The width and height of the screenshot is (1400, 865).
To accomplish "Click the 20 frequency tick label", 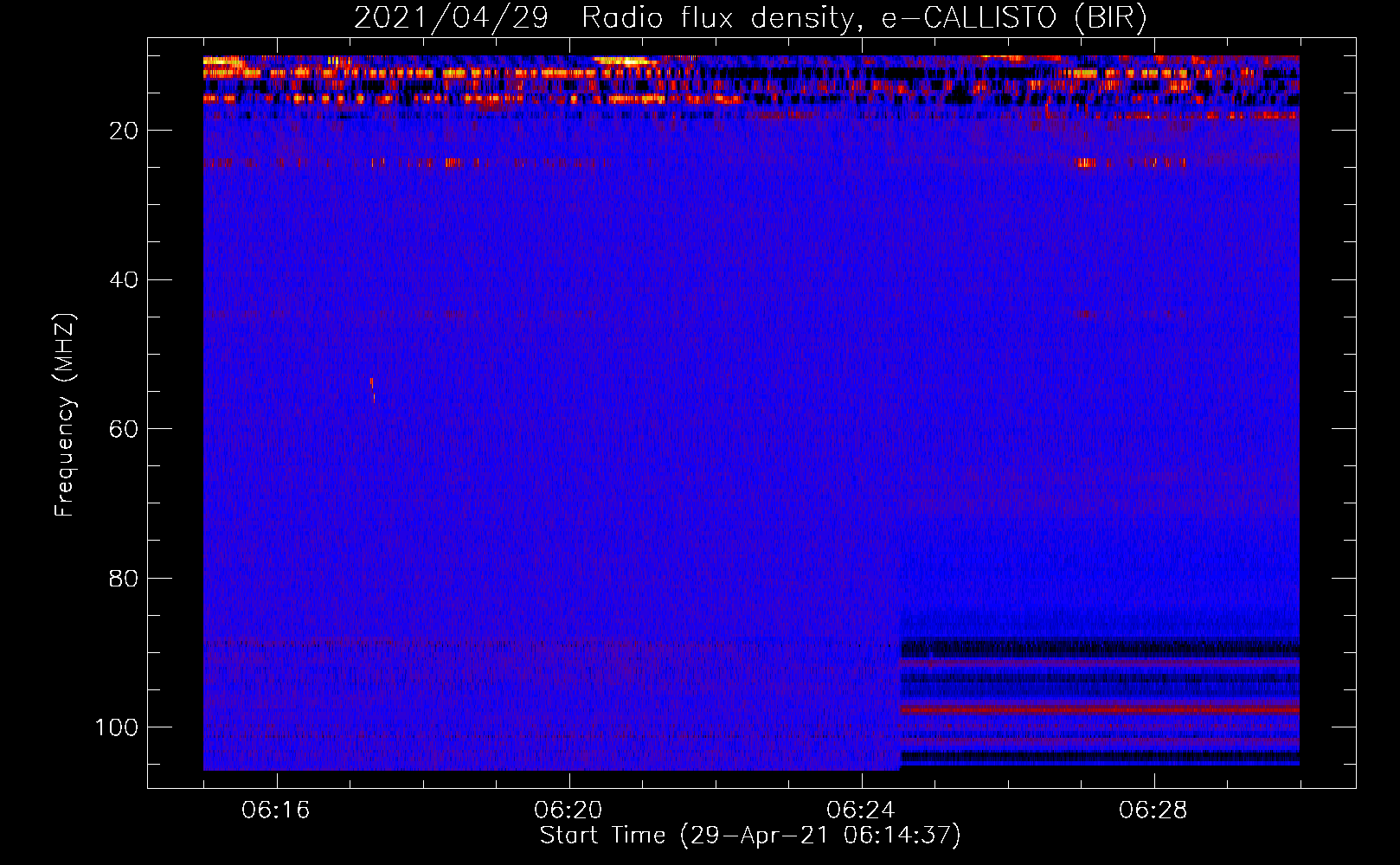I will pyautogui.click(x=124, y=131).
